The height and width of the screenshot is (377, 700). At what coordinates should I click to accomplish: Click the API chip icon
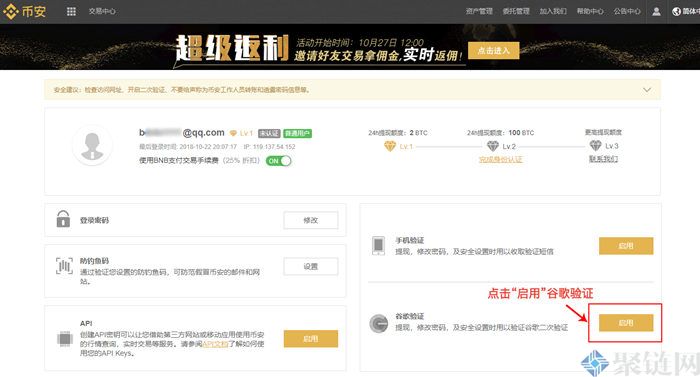point(65,339)
